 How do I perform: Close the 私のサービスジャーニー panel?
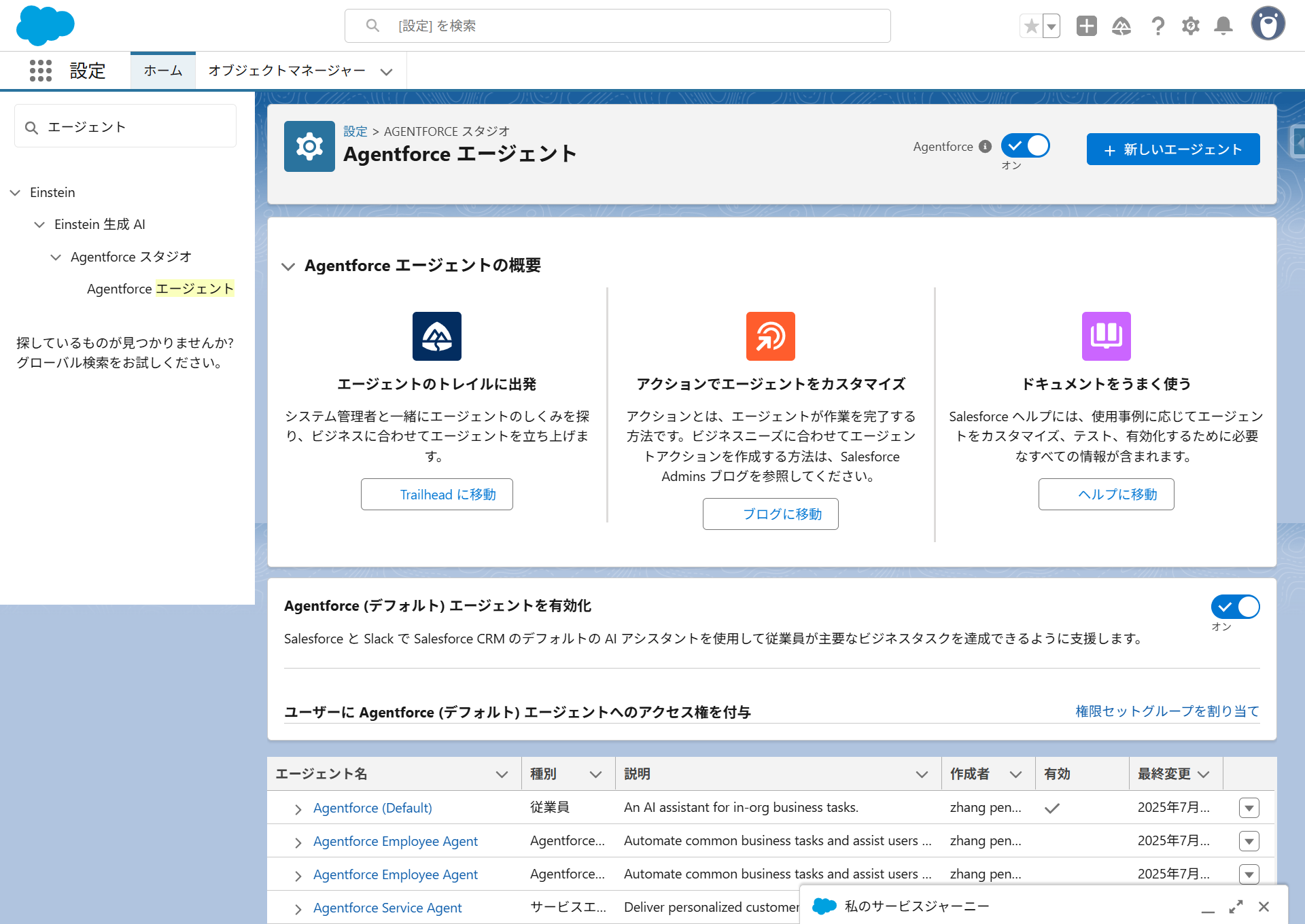[1264, 906]
